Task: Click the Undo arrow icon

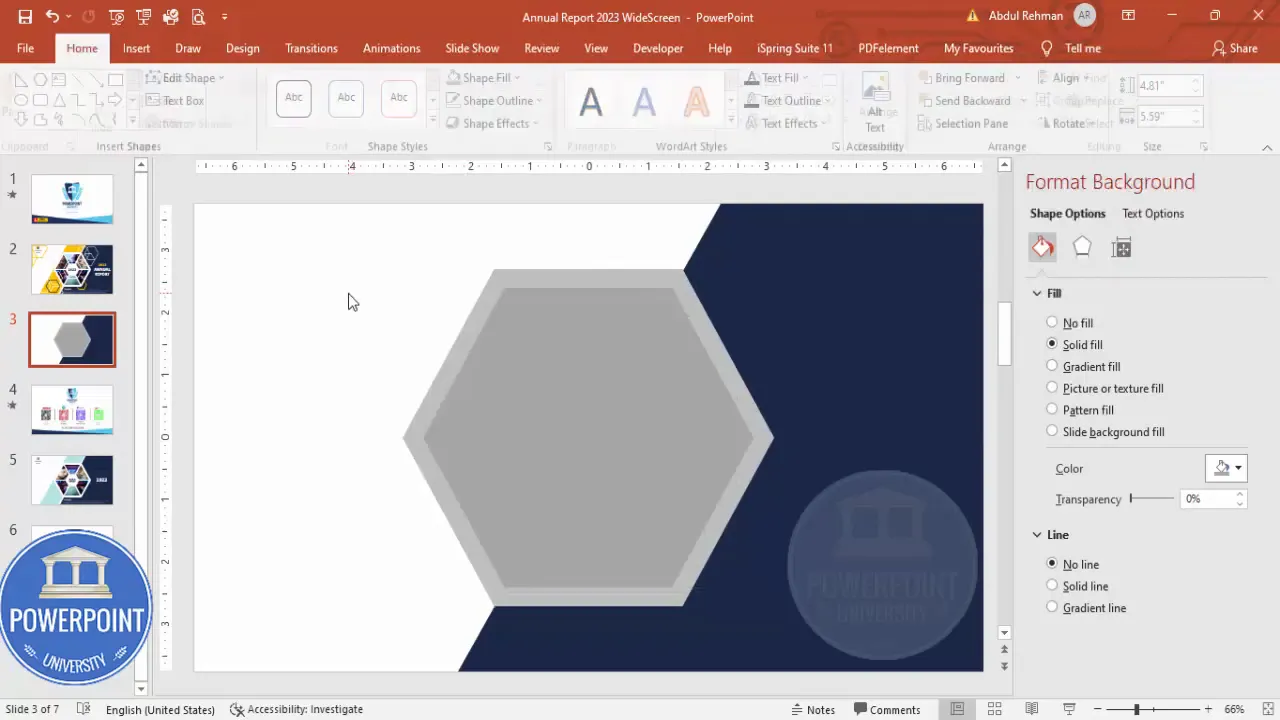Action: tap(52, 17)
